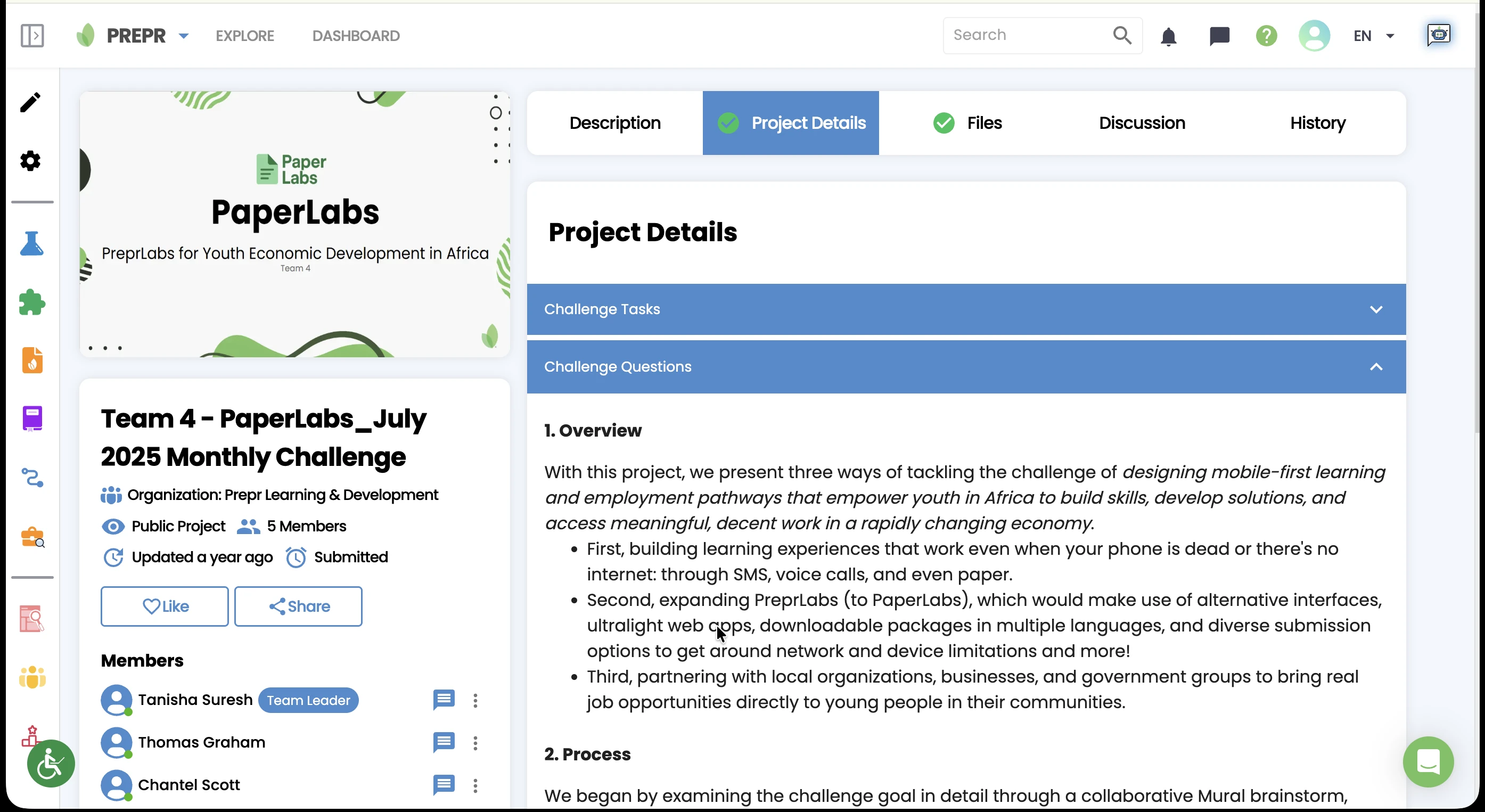The width and height of the screenshot is (1485, 812).
Task: Open notifications bell icon
Action: (1169, 36)
